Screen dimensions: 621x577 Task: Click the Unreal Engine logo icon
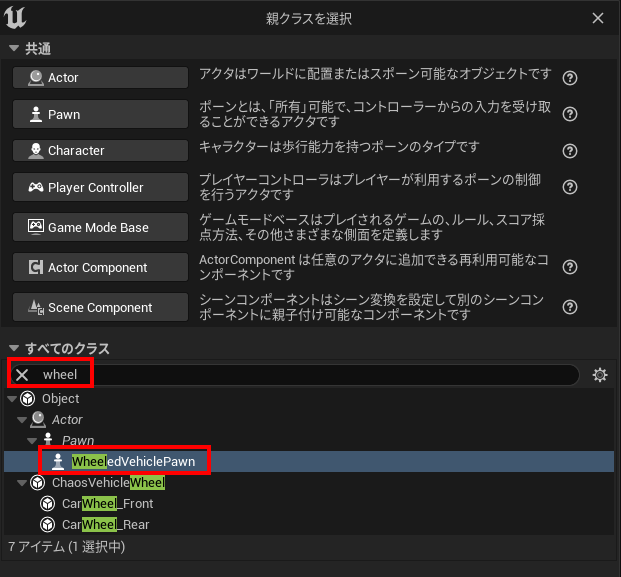click(x=15, y=18)
